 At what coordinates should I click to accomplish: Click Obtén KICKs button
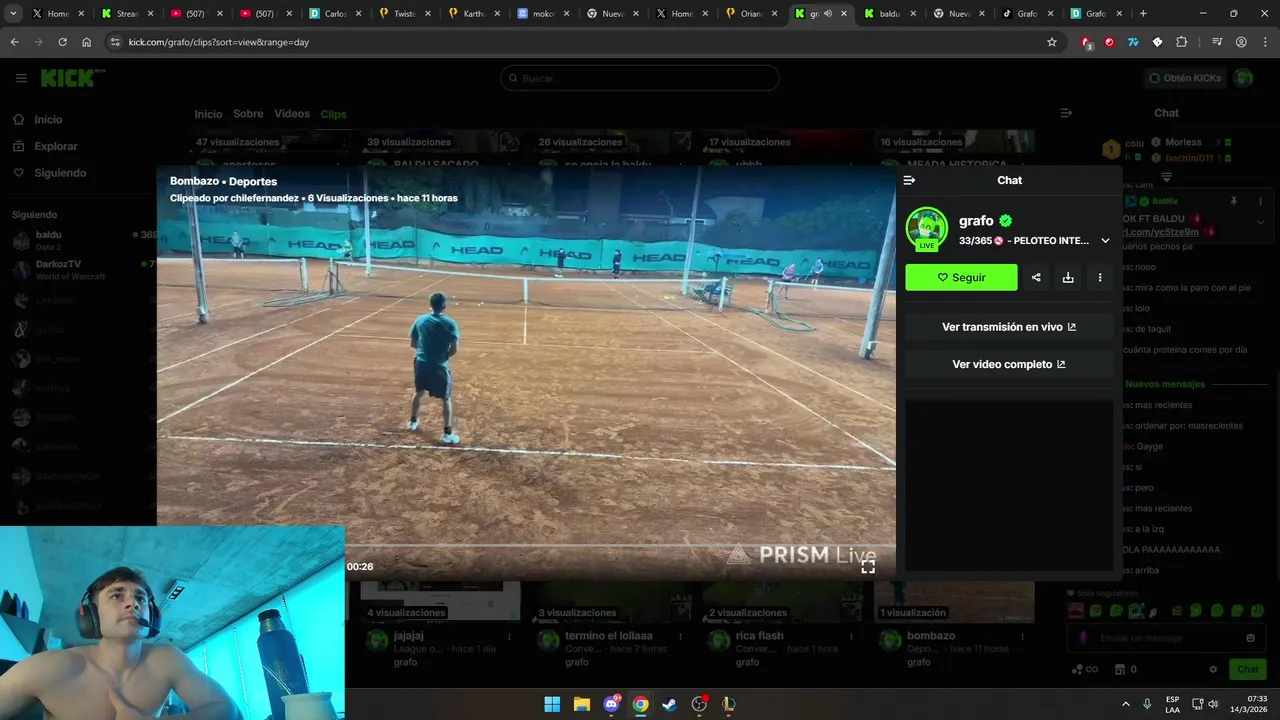1184,78
